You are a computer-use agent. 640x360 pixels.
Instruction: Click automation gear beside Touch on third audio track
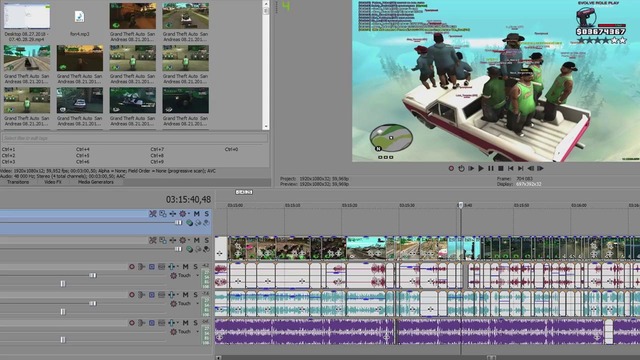coord(173,331)
